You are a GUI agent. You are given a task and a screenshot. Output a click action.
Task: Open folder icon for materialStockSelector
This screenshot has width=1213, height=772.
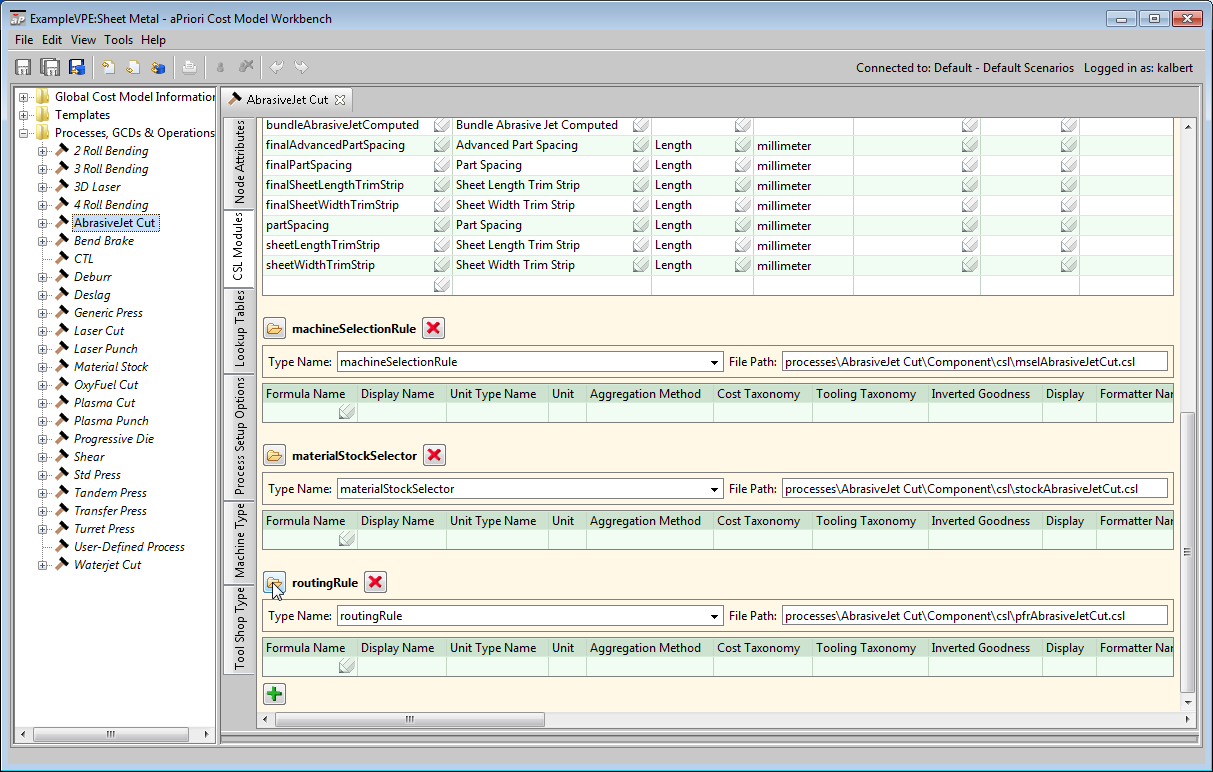pos(274,456)
